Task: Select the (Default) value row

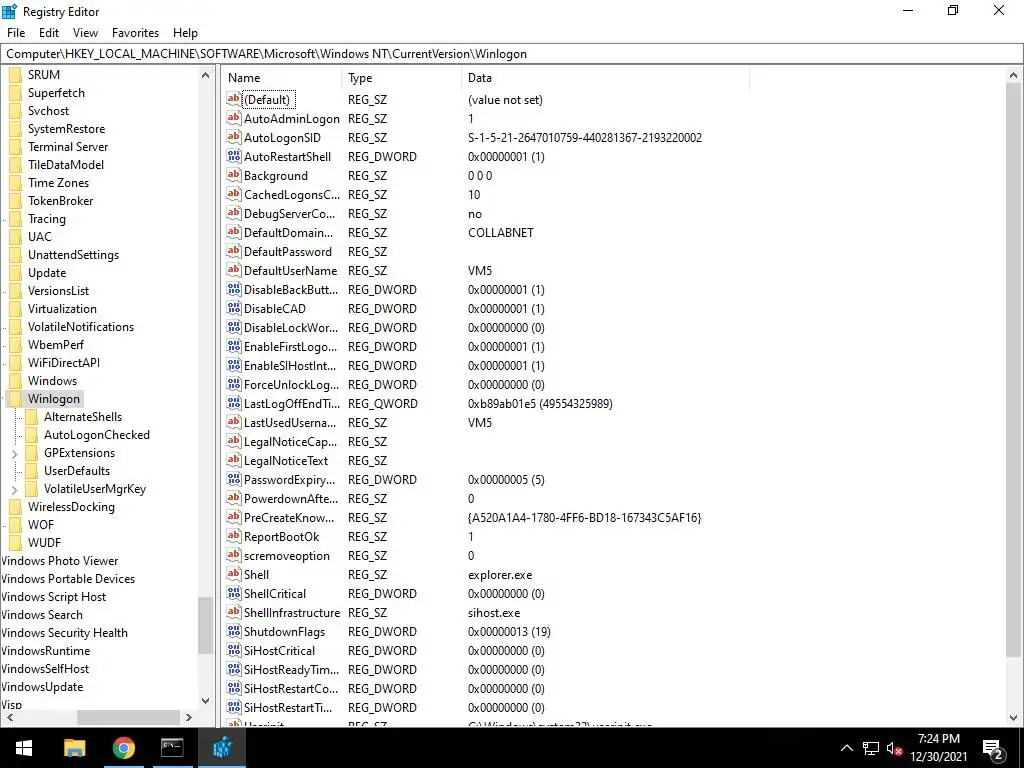Action: pyautogui.click(x=267, y=99)
